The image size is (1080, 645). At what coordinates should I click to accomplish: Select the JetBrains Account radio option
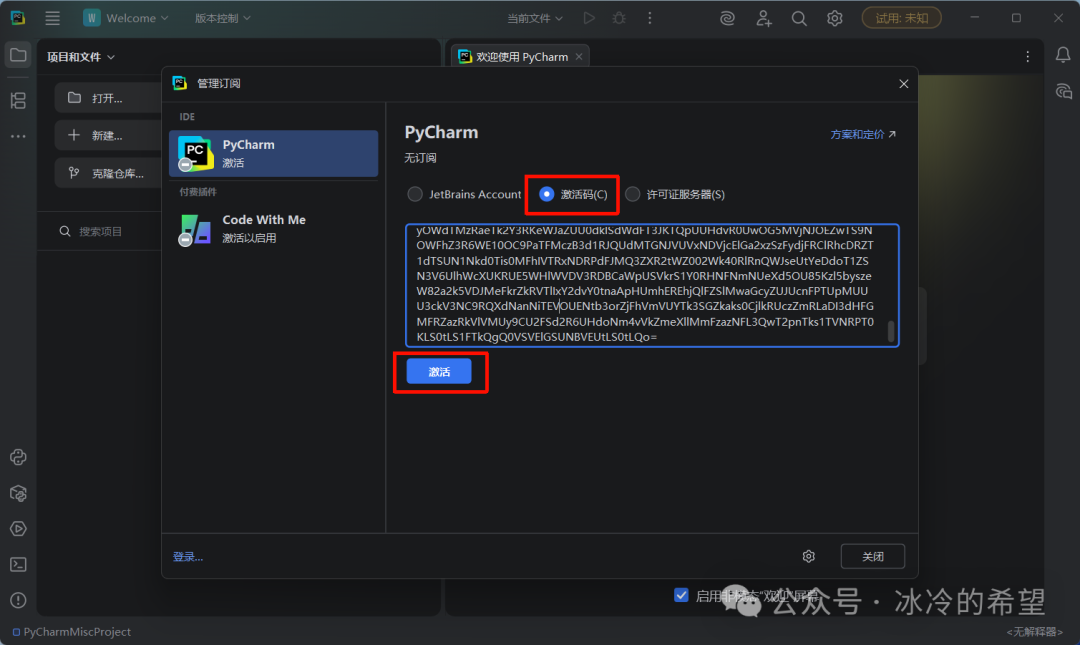[414, 194]
